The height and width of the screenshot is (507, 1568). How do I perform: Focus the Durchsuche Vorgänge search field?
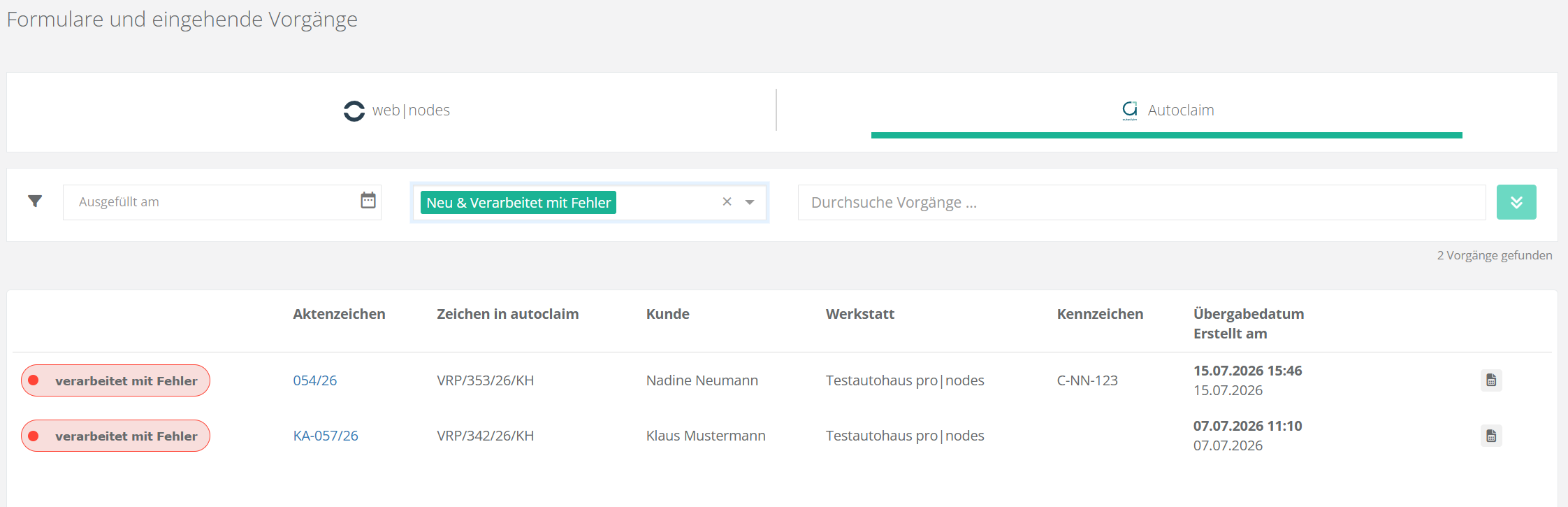tap(1142, 202)
